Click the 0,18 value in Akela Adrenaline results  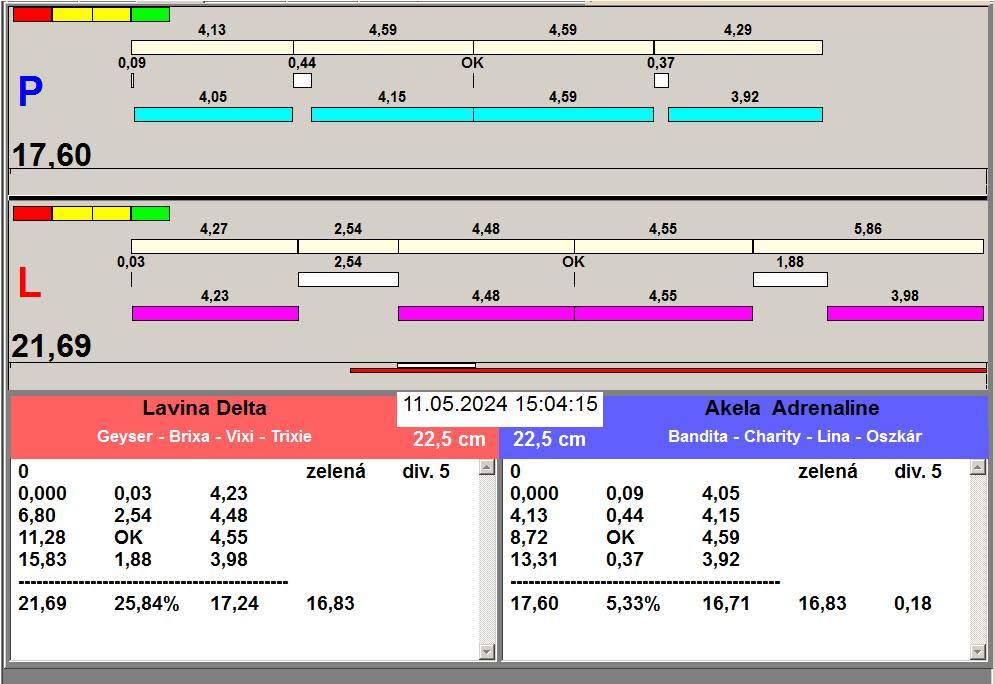point(913,603)
